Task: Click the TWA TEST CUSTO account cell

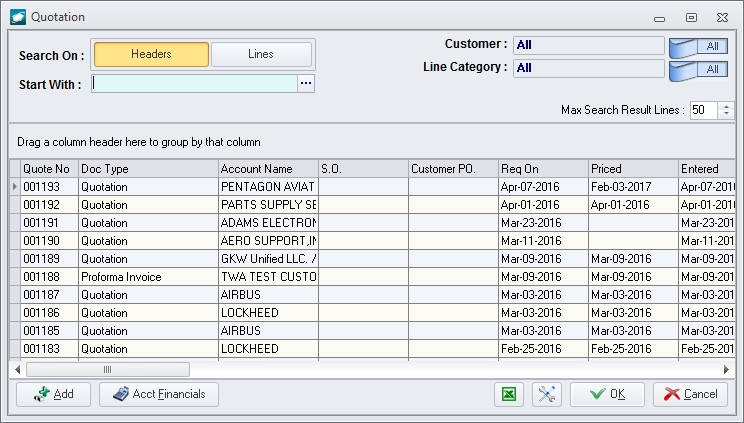Action: tap(268, 277)
